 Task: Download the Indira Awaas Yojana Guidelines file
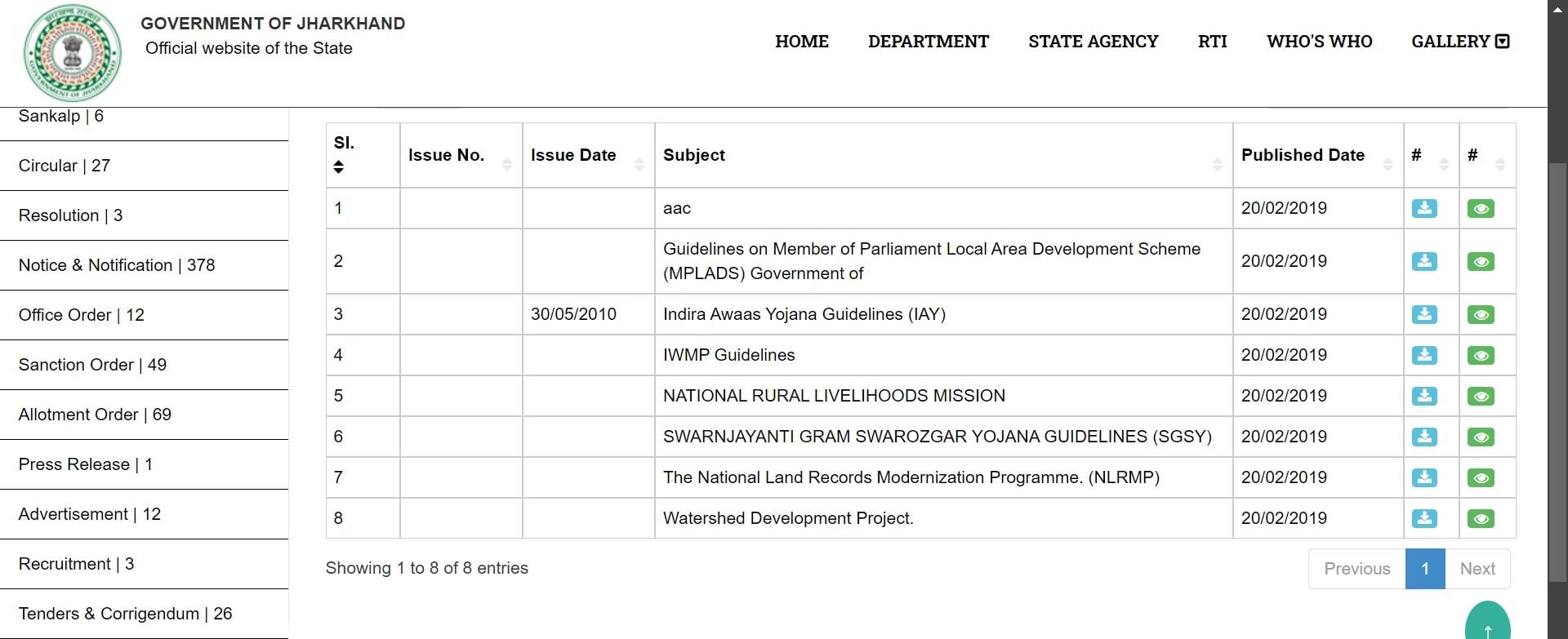click(x=1424, y=315)
